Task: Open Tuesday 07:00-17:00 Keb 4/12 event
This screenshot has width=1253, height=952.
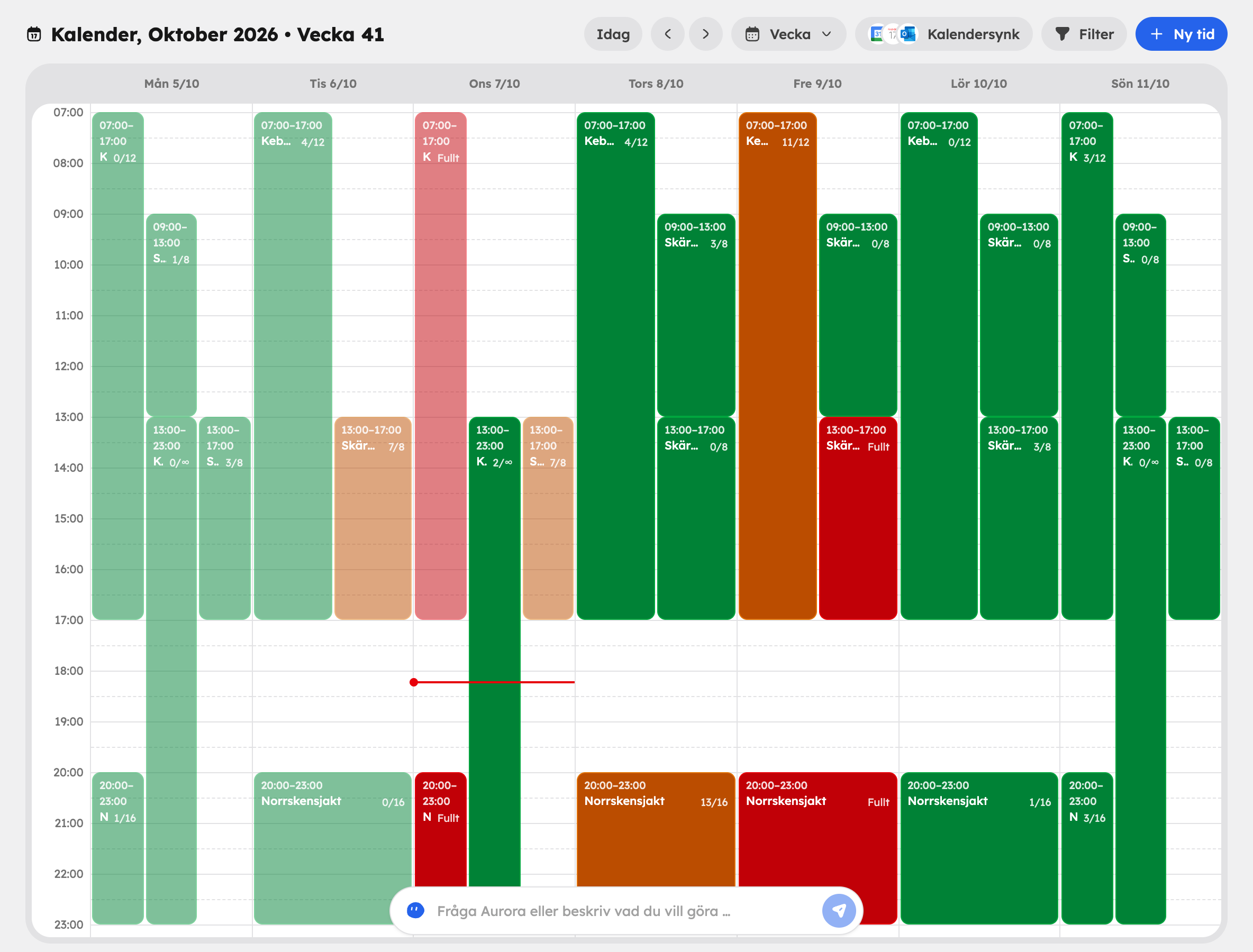Action: click(x=293, y=365)
